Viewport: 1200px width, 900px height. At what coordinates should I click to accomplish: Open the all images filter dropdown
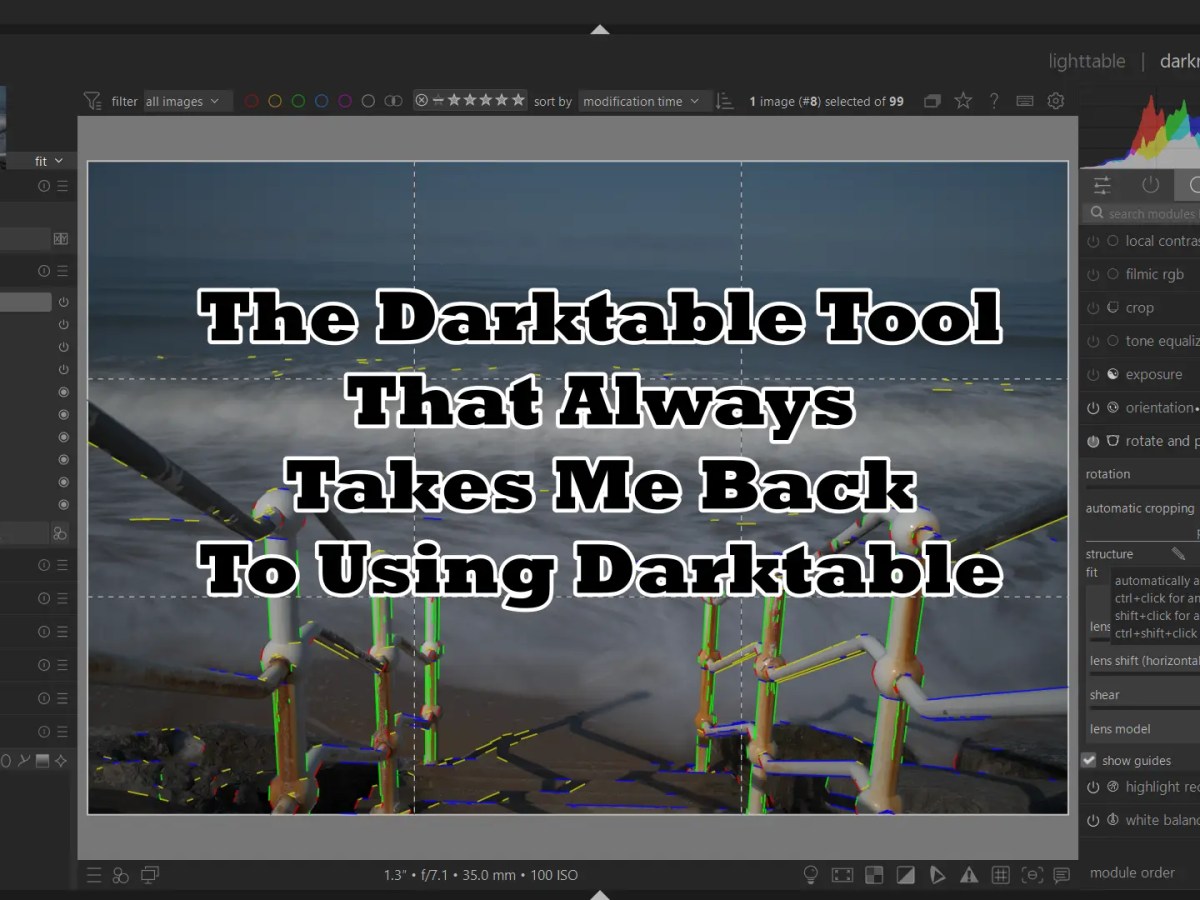(x=188, y=101)
